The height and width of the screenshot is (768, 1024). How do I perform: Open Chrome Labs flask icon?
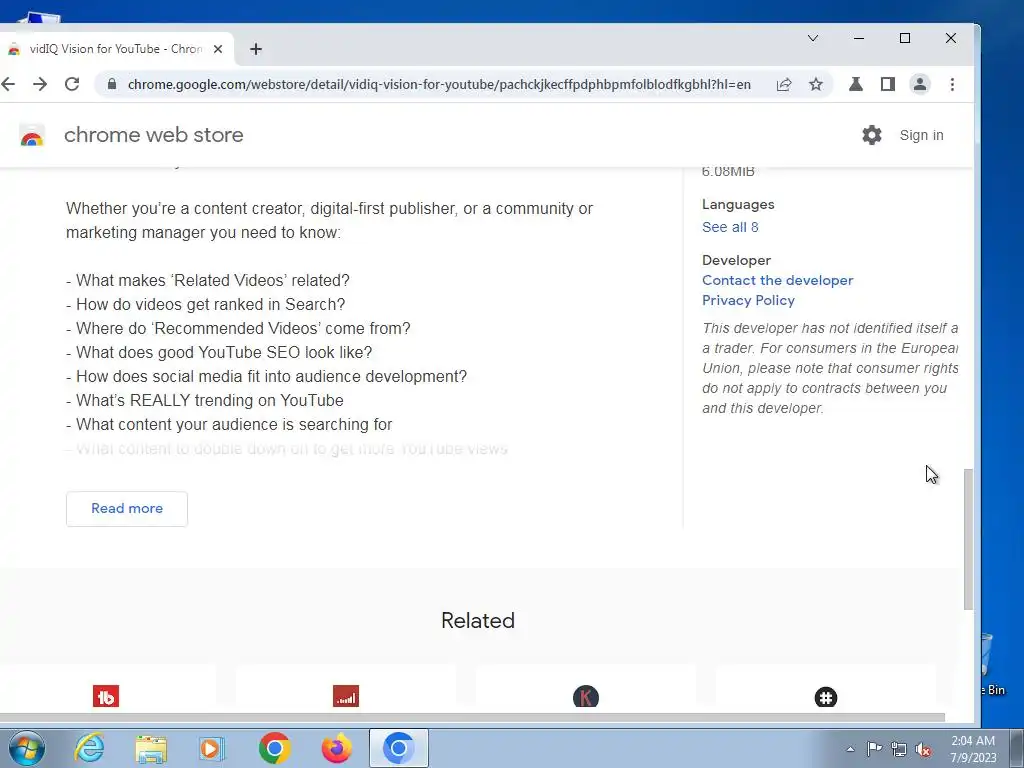(x=856, y=84)
